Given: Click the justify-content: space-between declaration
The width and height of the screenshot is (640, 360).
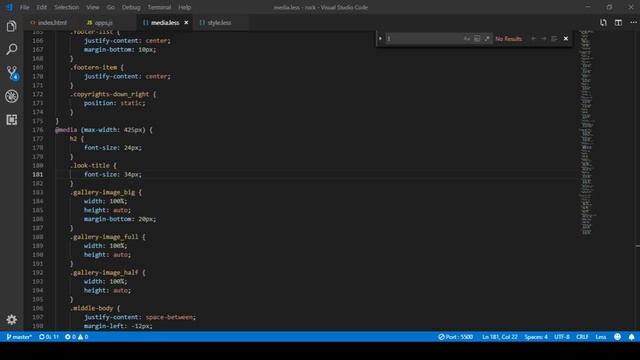Looking at the screenshot, I should 140,317.
